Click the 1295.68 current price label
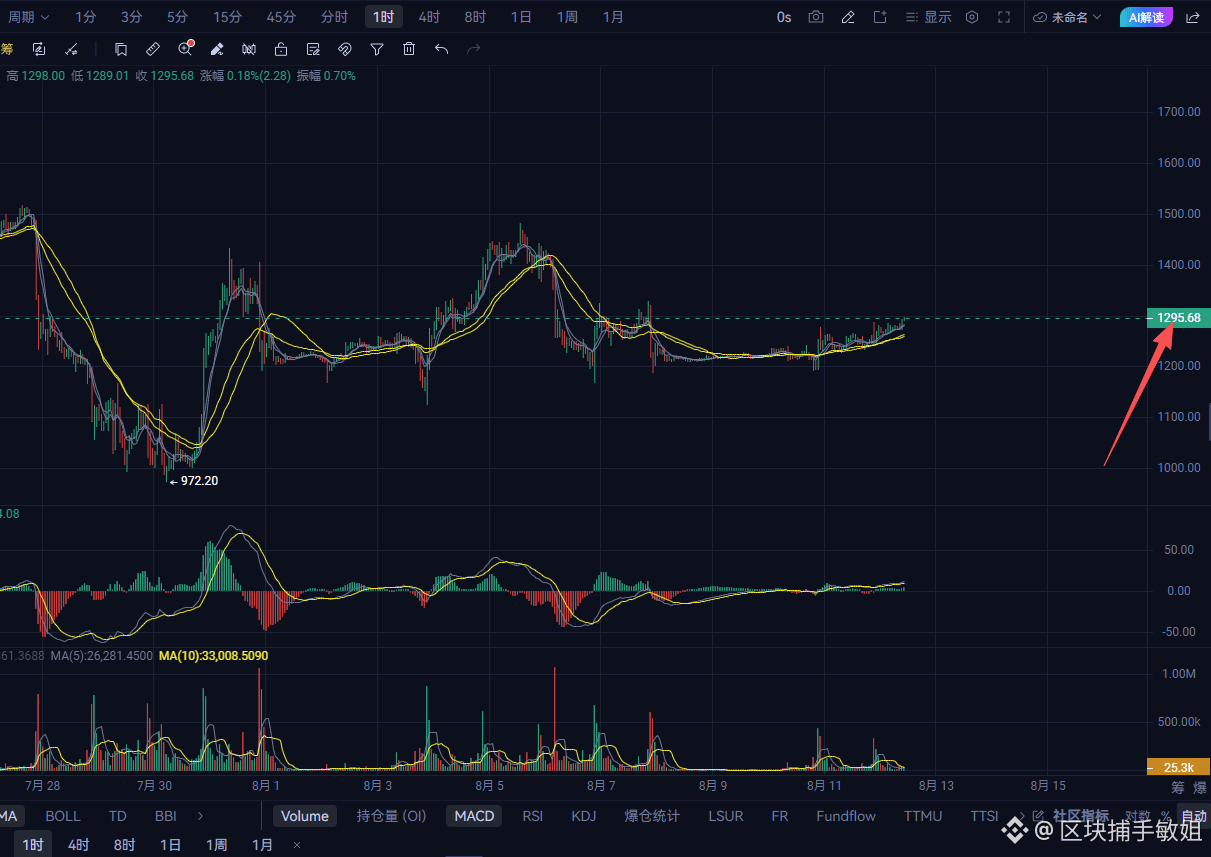1211x857 pixels. coord(1179,318)
